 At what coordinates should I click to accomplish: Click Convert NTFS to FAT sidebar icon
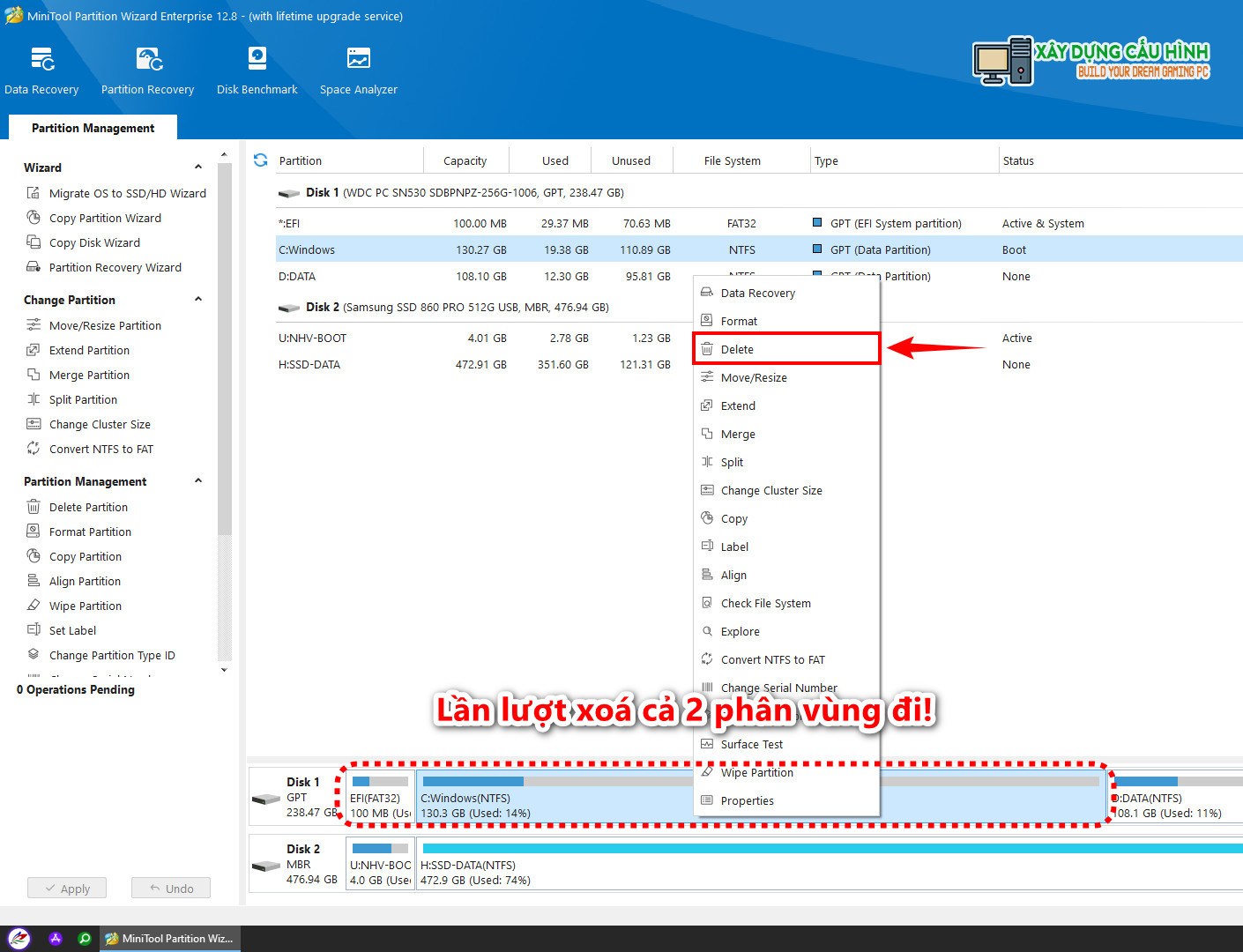(x=33, y=449)
